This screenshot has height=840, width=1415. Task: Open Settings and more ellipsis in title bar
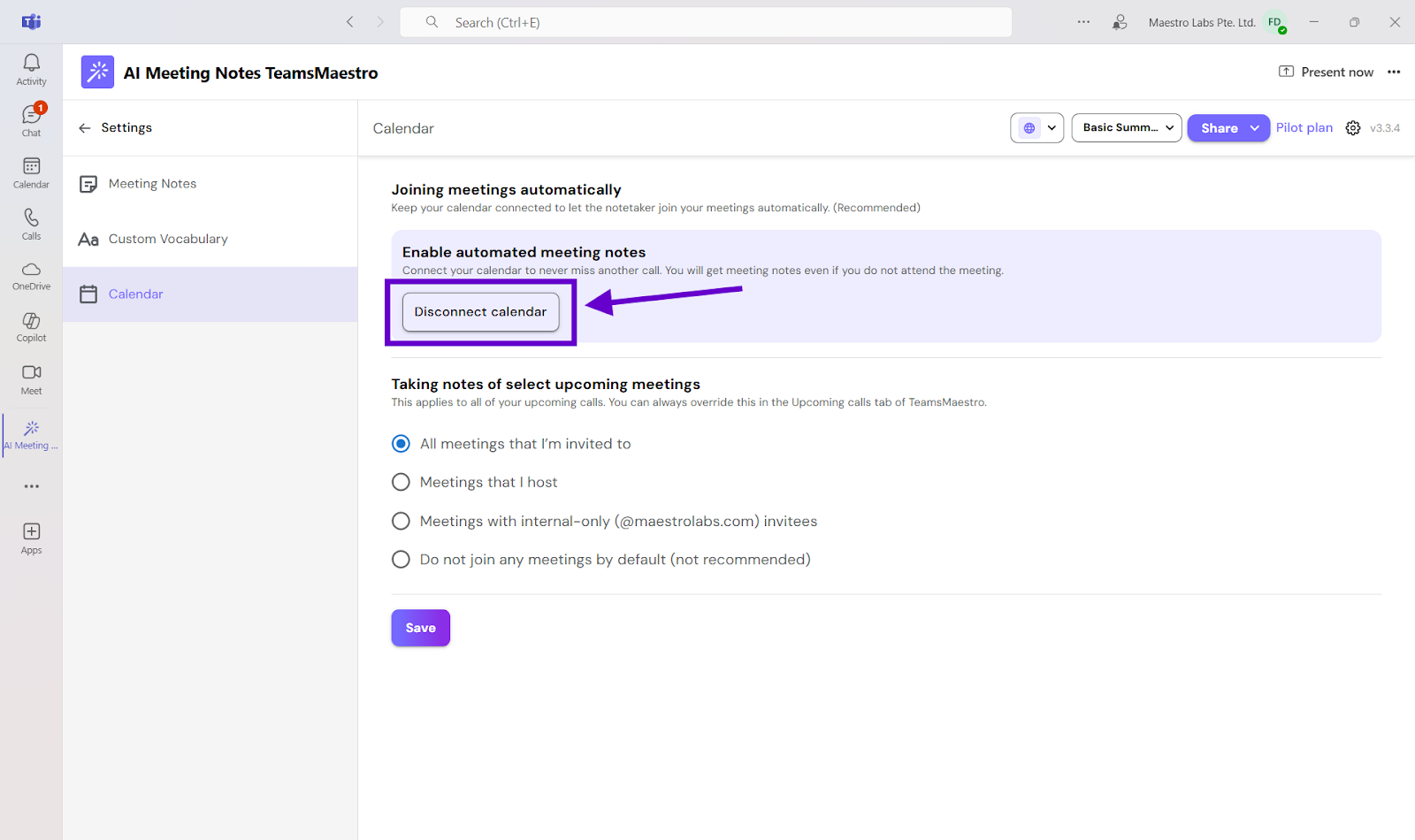(1083, 22)
